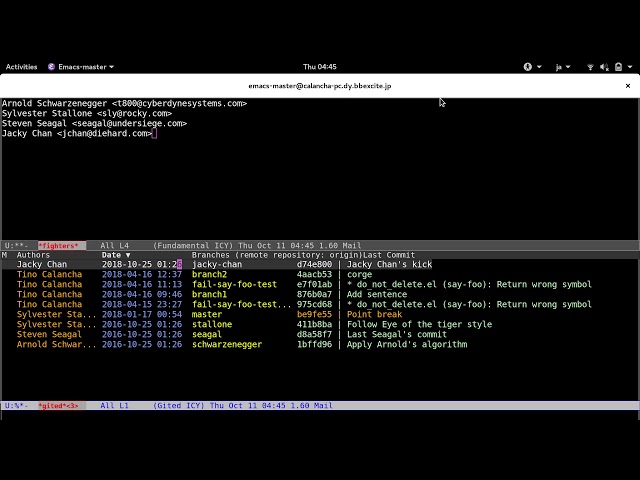This screenshot has width=640, height=480.
Task: Click the Thu 04:45 clock
Action: click(x=320, y=67)
